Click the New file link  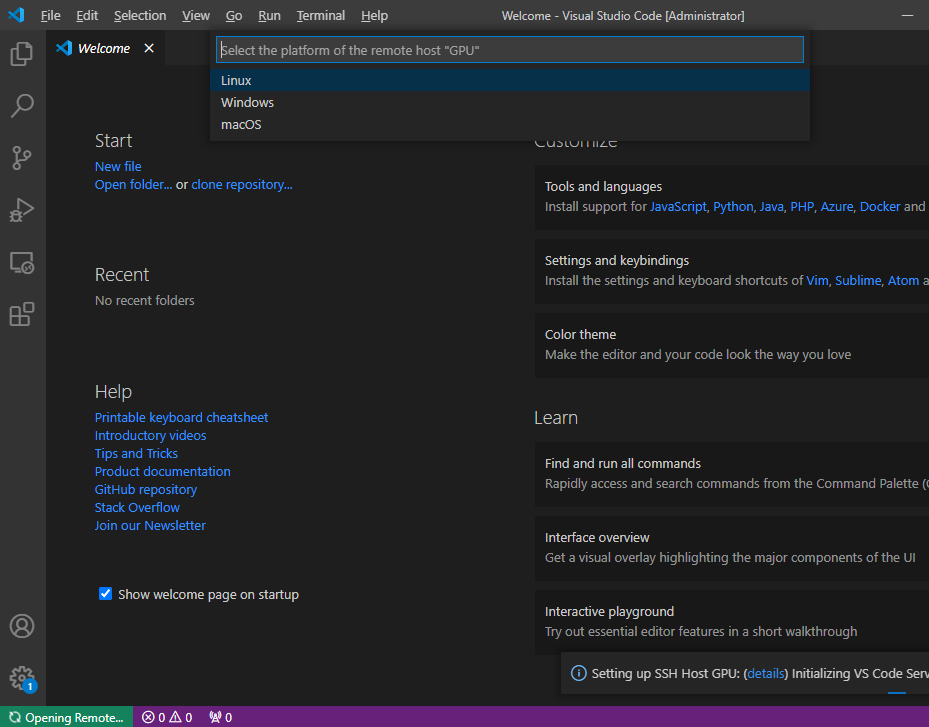tap(118, 166)
